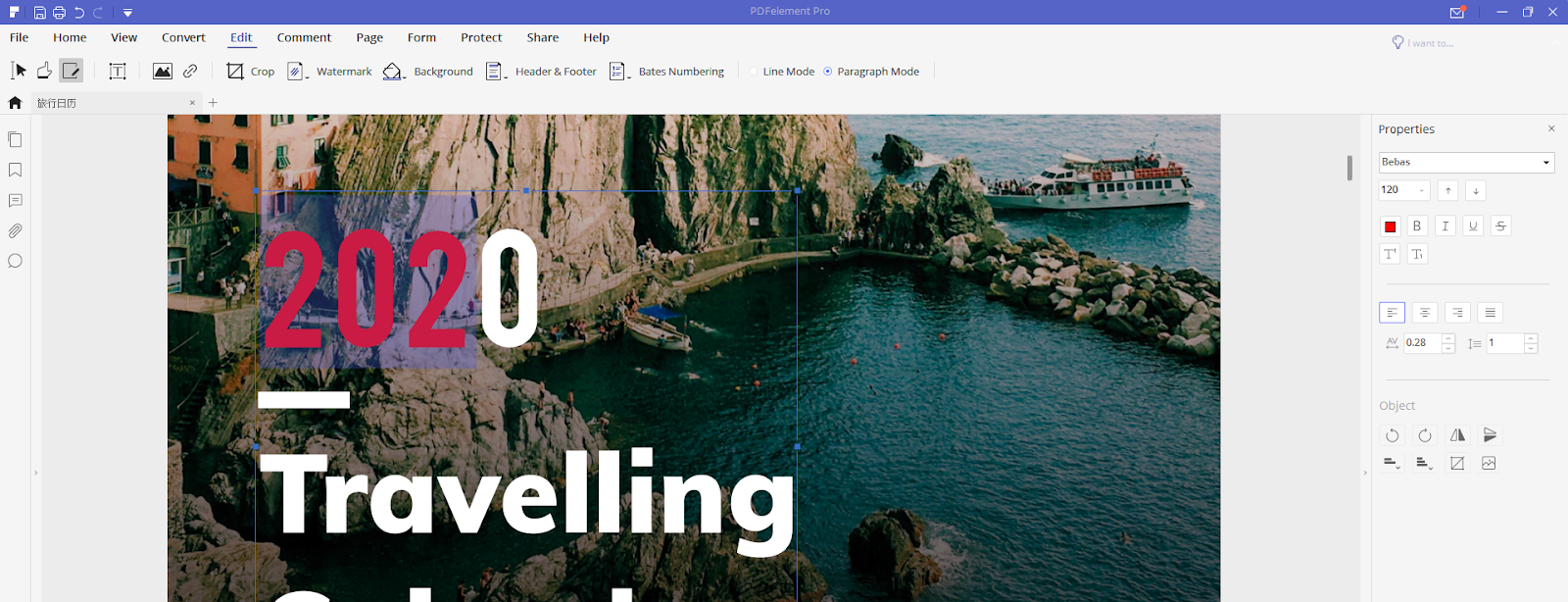Select the Add Text tool

coord(118,71)
